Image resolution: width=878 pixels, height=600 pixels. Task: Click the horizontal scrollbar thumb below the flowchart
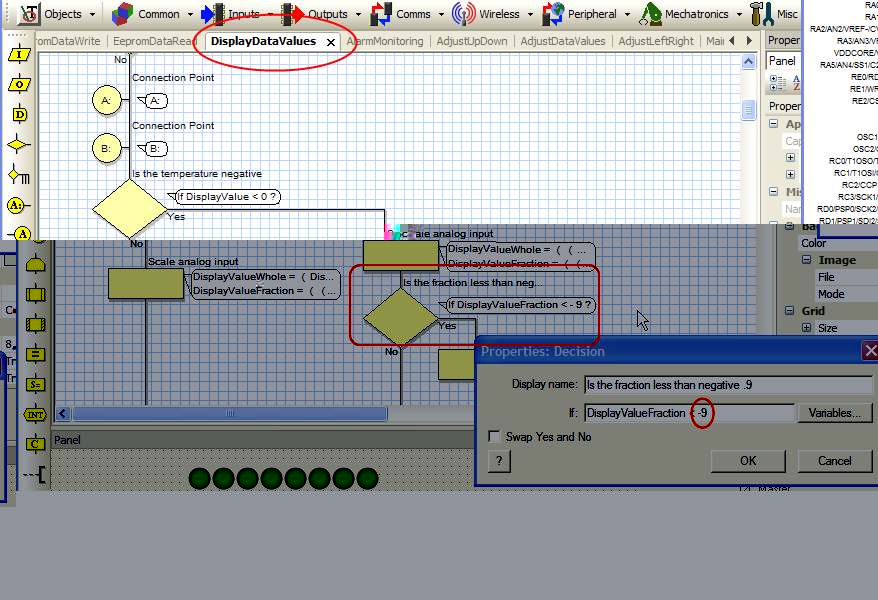click(230, 414)
